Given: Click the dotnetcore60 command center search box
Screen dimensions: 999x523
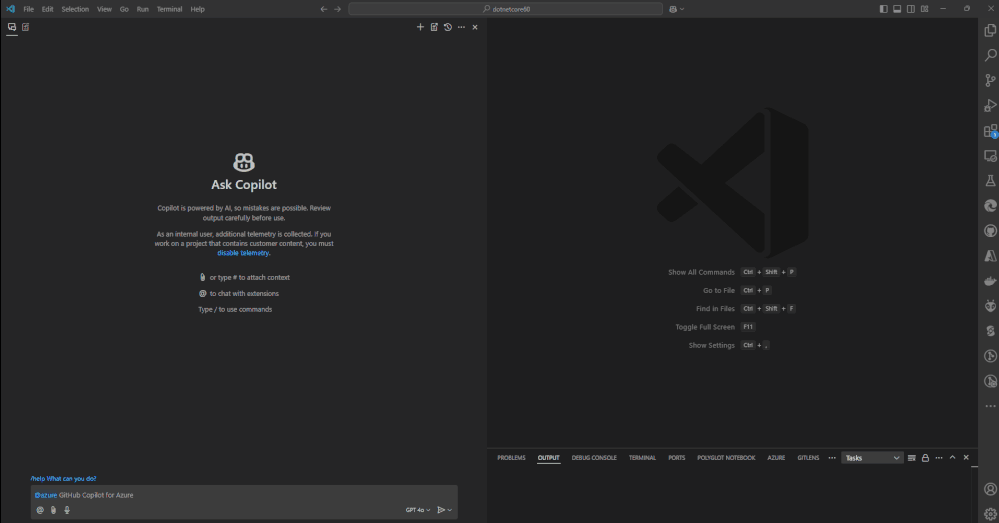Looking at the screenshot, I should click(x=505, y=9).
